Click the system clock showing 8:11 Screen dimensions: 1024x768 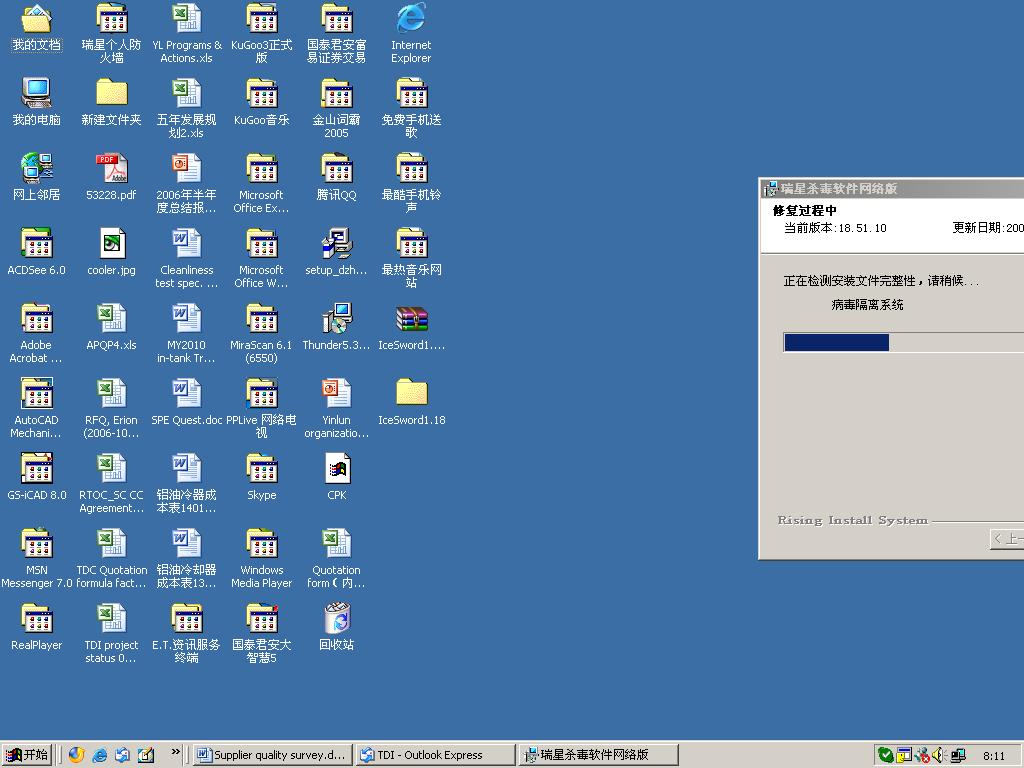click(x=994, y=756)
